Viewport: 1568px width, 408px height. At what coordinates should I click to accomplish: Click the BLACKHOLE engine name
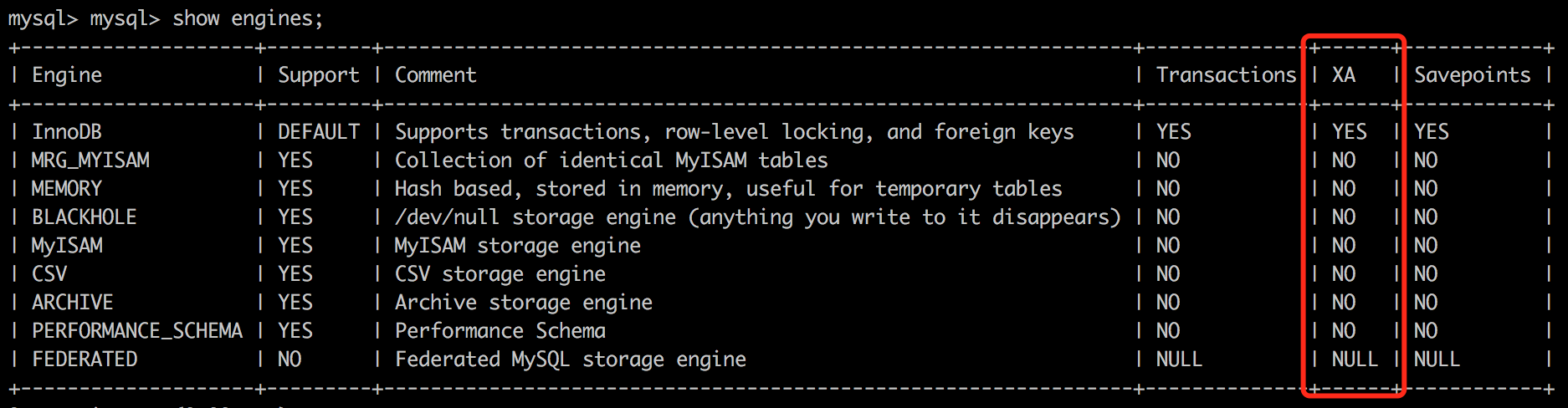[84, 217]
